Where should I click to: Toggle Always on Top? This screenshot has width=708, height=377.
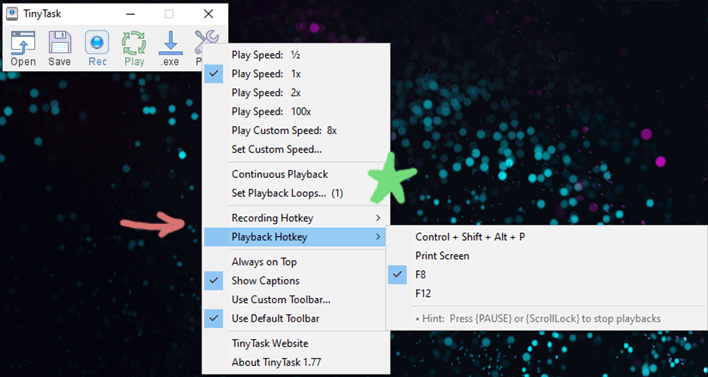click(x=296, y=262)
